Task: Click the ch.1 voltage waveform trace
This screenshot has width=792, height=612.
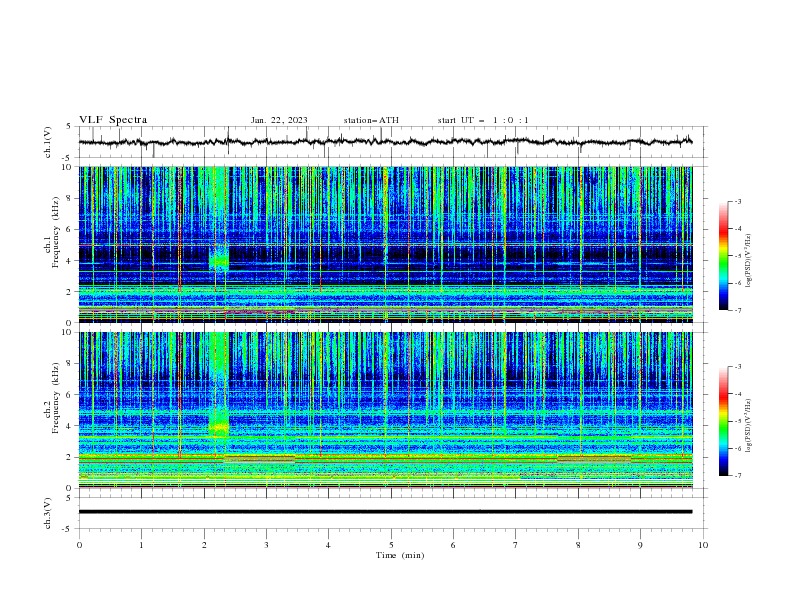Action: pyautogui.click(x=385, y=142)
